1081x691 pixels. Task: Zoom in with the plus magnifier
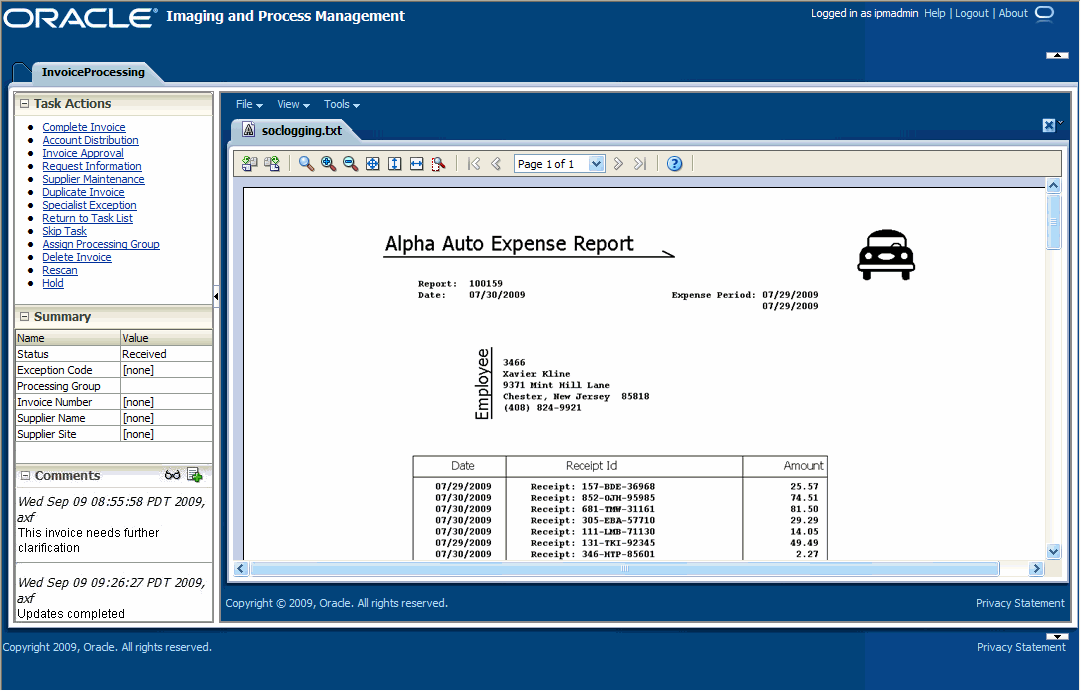[x=328, y=163]
